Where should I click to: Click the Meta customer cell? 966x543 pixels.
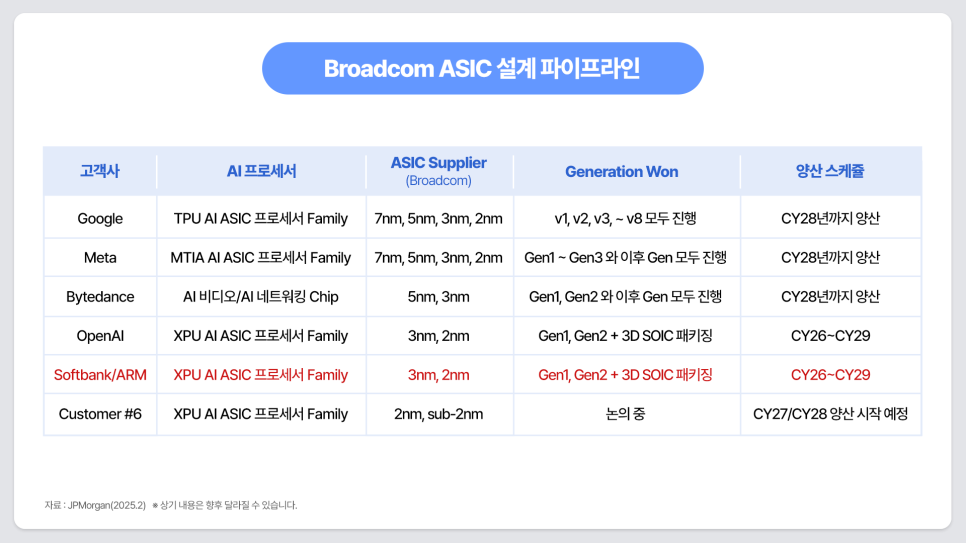(x=100, y=258)
